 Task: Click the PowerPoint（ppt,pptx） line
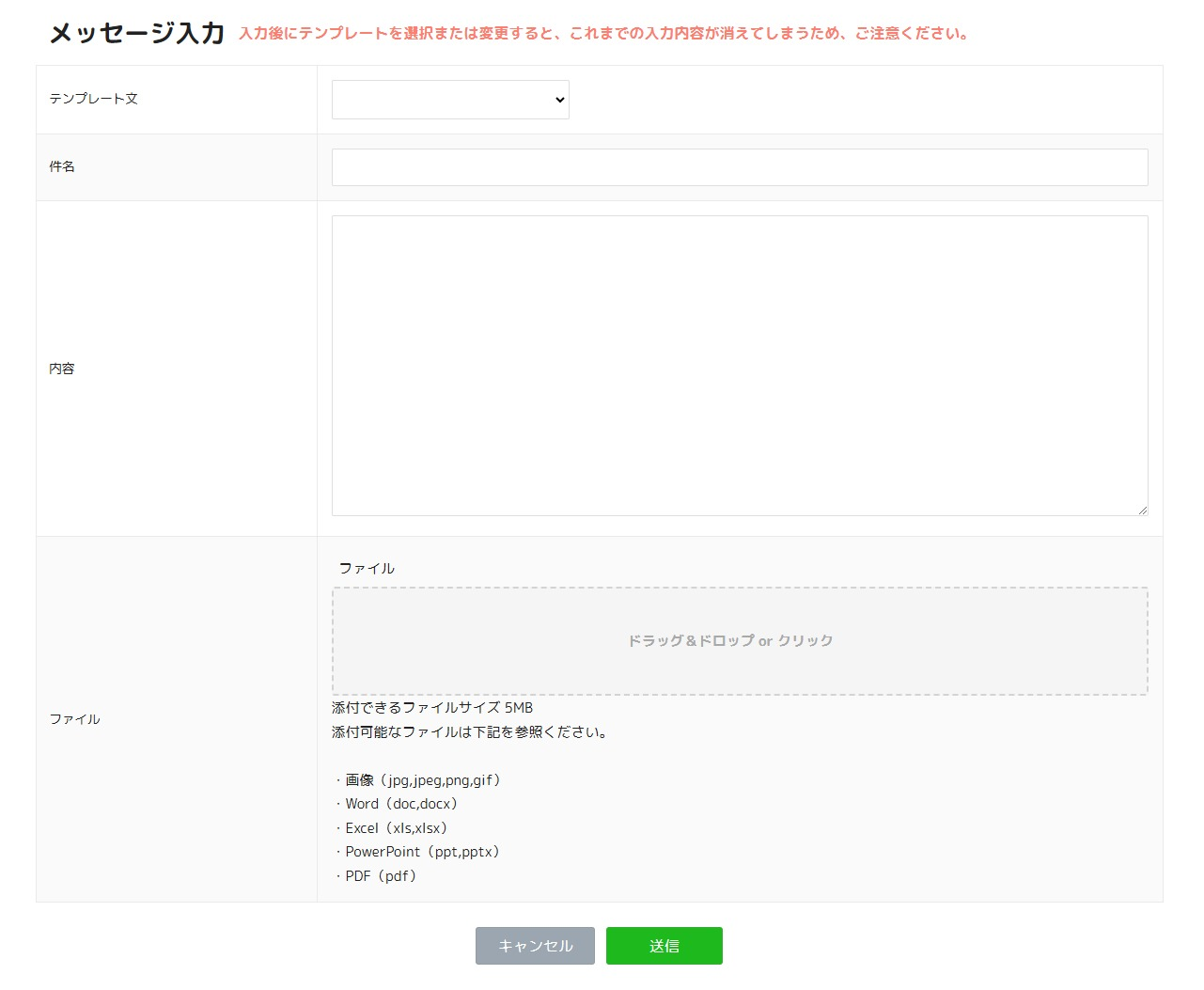pyautogui.click(x=418, y=852)
